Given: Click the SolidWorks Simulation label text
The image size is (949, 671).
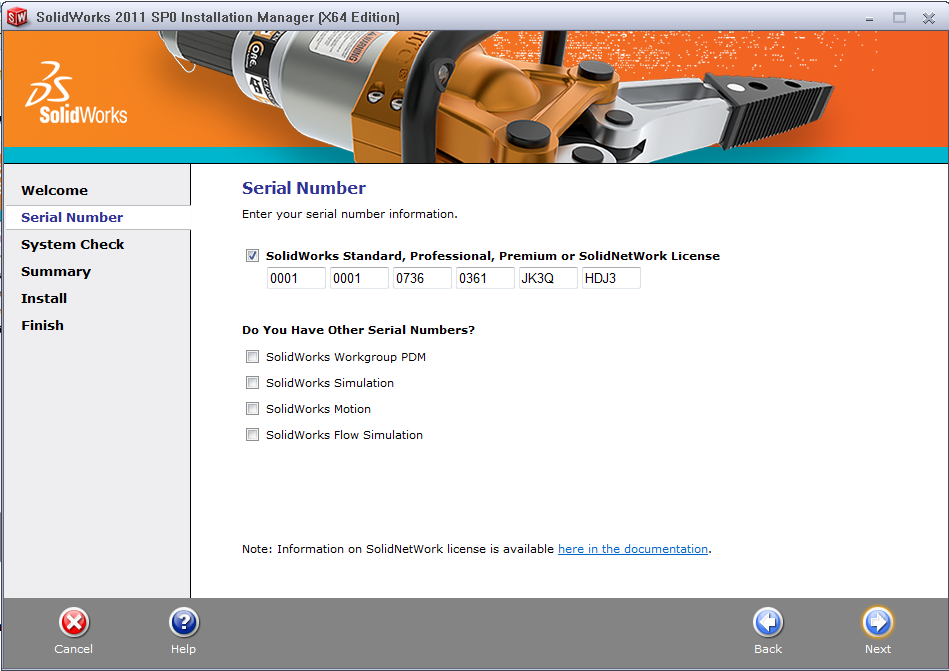Looking at the screenshot, I should (330, 383).
